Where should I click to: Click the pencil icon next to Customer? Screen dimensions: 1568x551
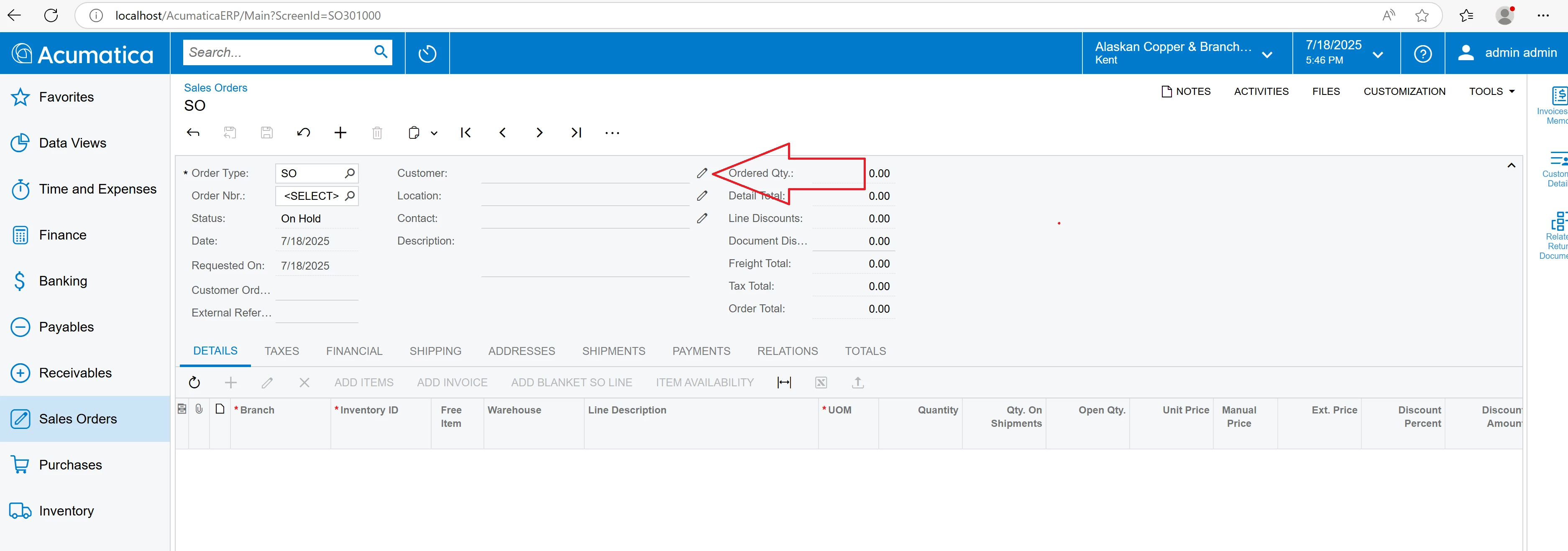pyautogui.click(x=702, y=173)
